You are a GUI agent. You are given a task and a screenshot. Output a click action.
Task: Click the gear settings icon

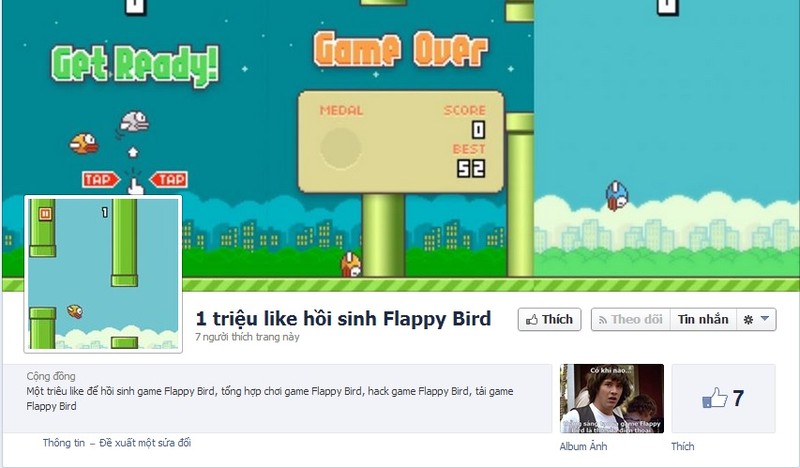coord(748,319)
